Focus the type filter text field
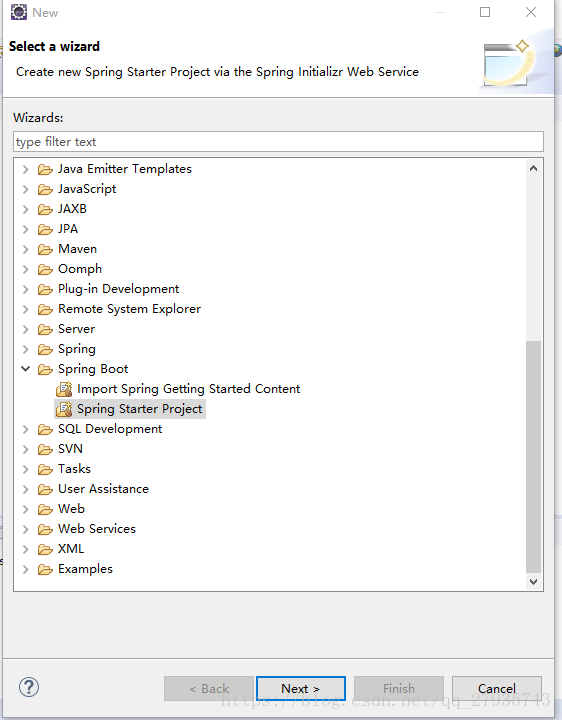562x720 pixels. pos(278,141)
